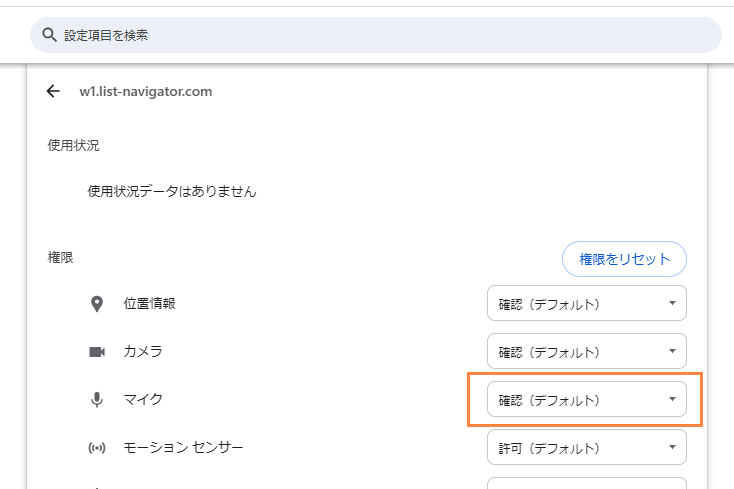Viewport: 734px width, 489px height.
Task: Click the location pin icon
Action: point(97,304)
